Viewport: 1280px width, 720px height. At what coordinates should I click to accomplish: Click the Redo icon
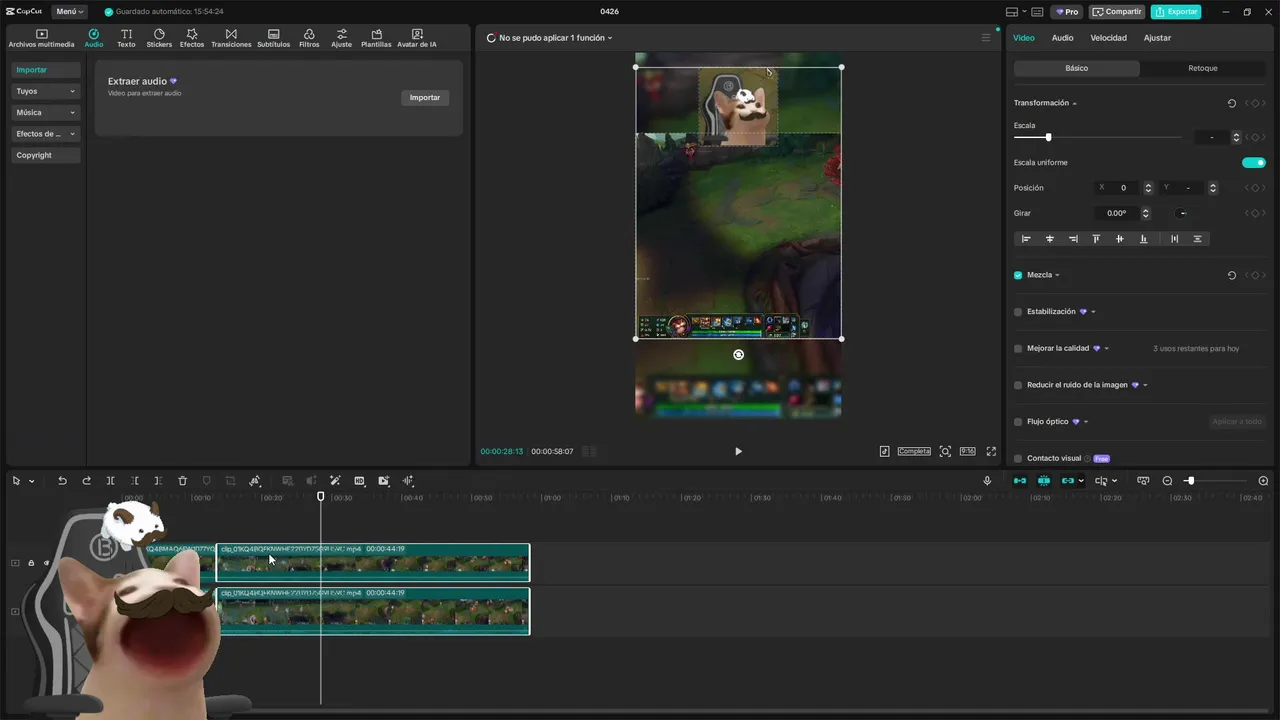click(86, 481)
